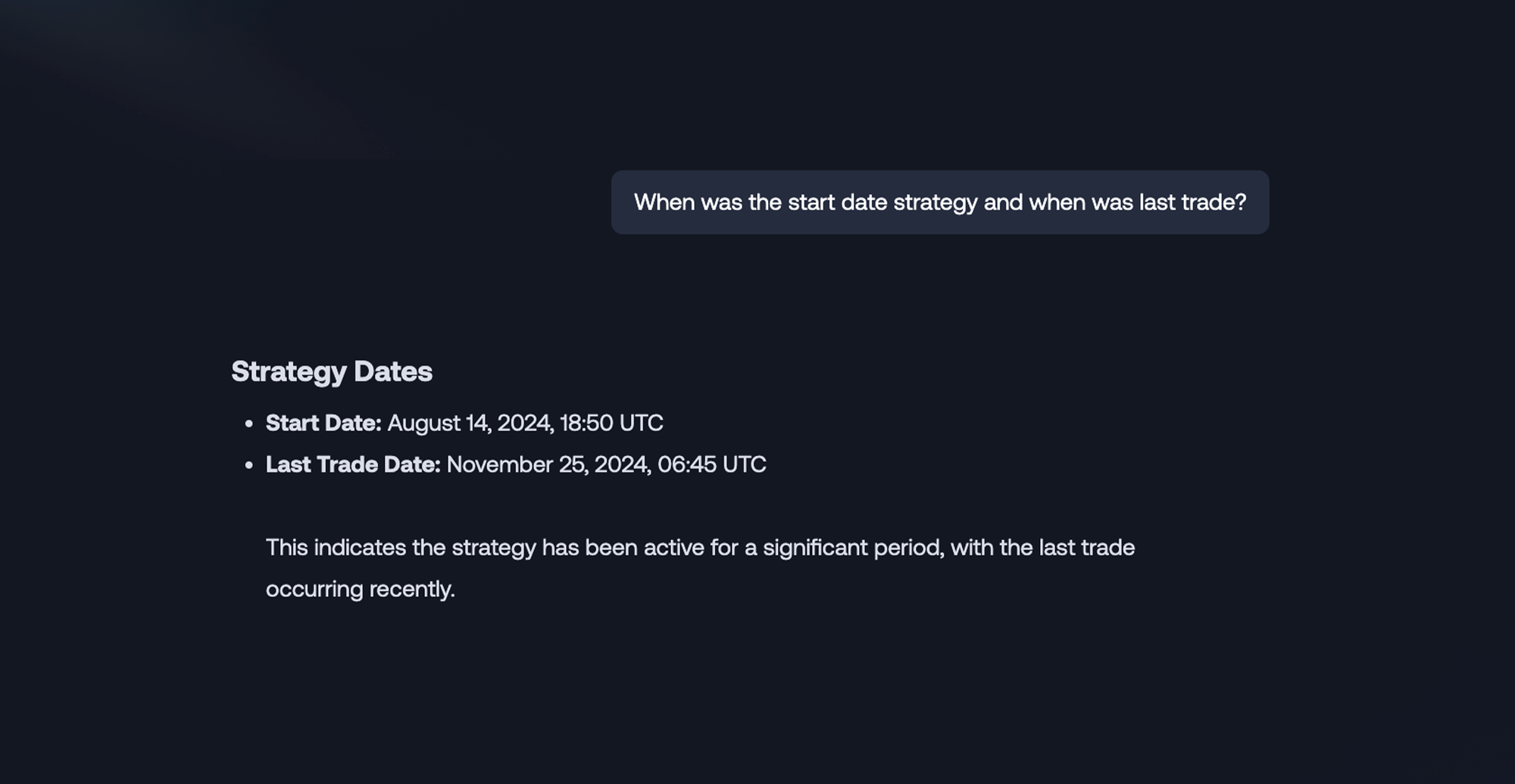Viewport: 1515px width, 784px height.
Task: Click the bullet point before Start Date
Action: [x=249, y=424]
